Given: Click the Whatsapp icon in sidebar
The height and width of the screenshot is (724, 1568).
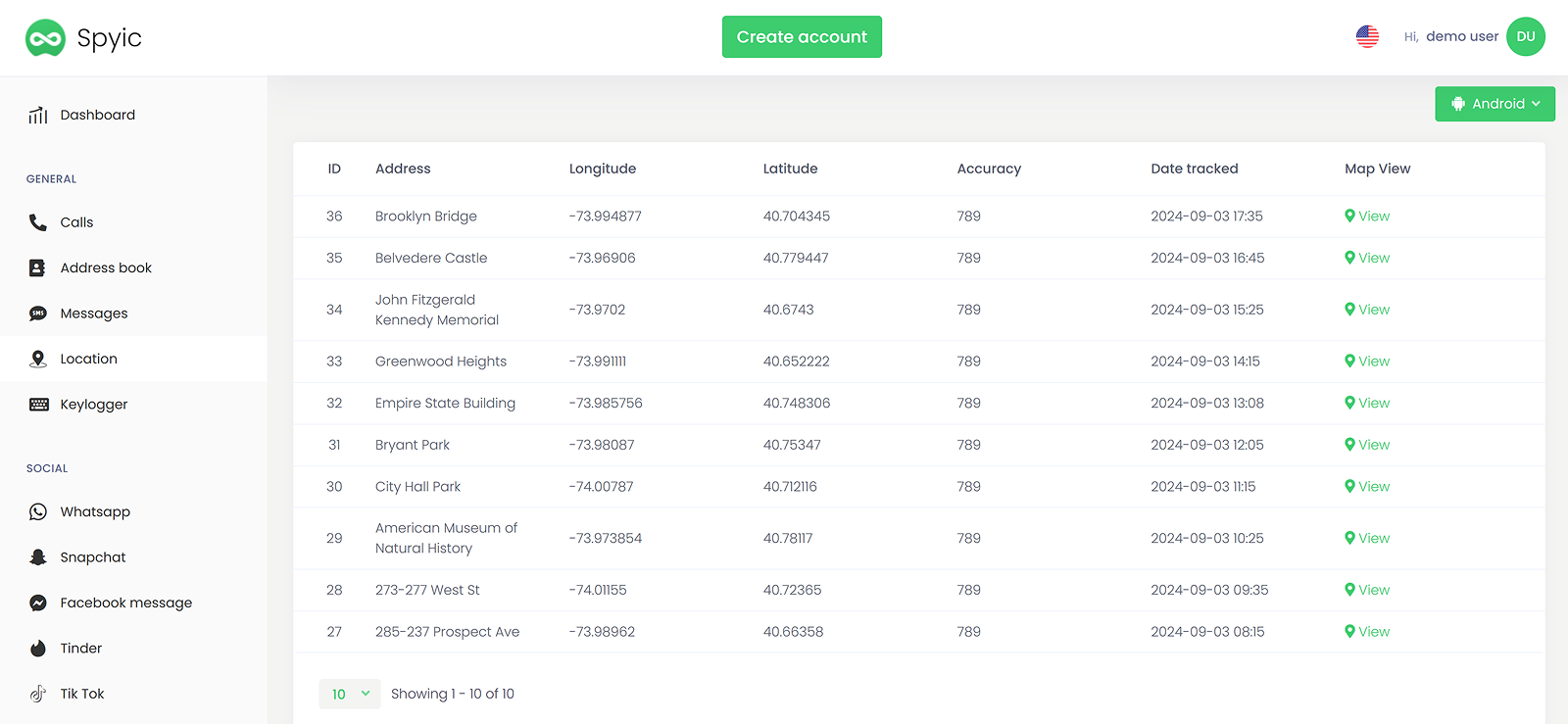Looking at the screenshot, I should 38,511.
